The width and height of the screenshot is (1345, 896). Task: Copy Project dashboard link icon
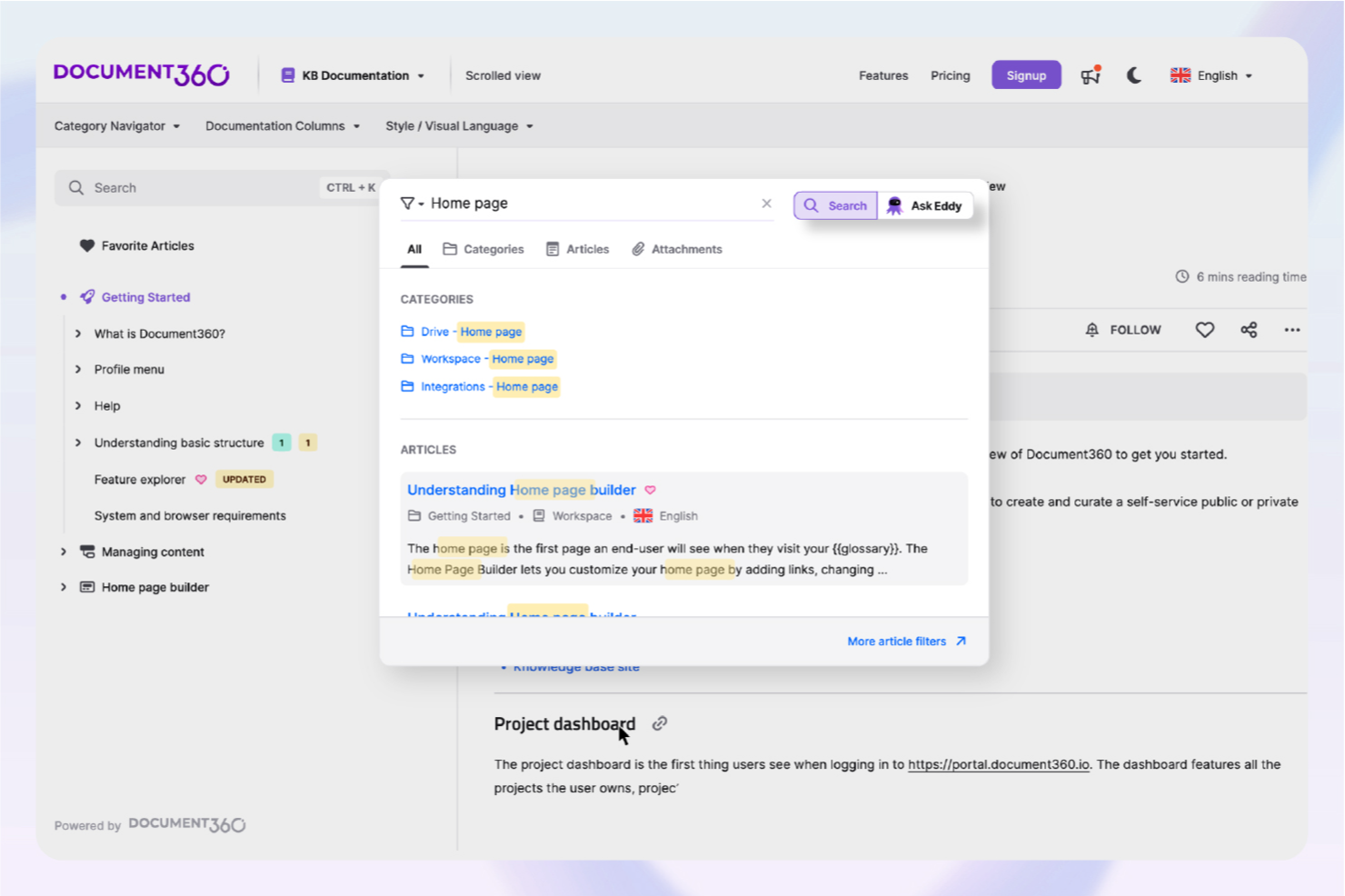pyautogui.click(x=659, y=722)
